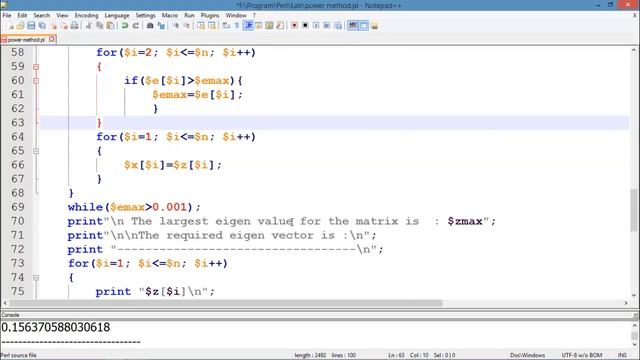The height and width of the screenshot is (360, 640).
Task: Open the Plugins menu
Action: [210, 16]
